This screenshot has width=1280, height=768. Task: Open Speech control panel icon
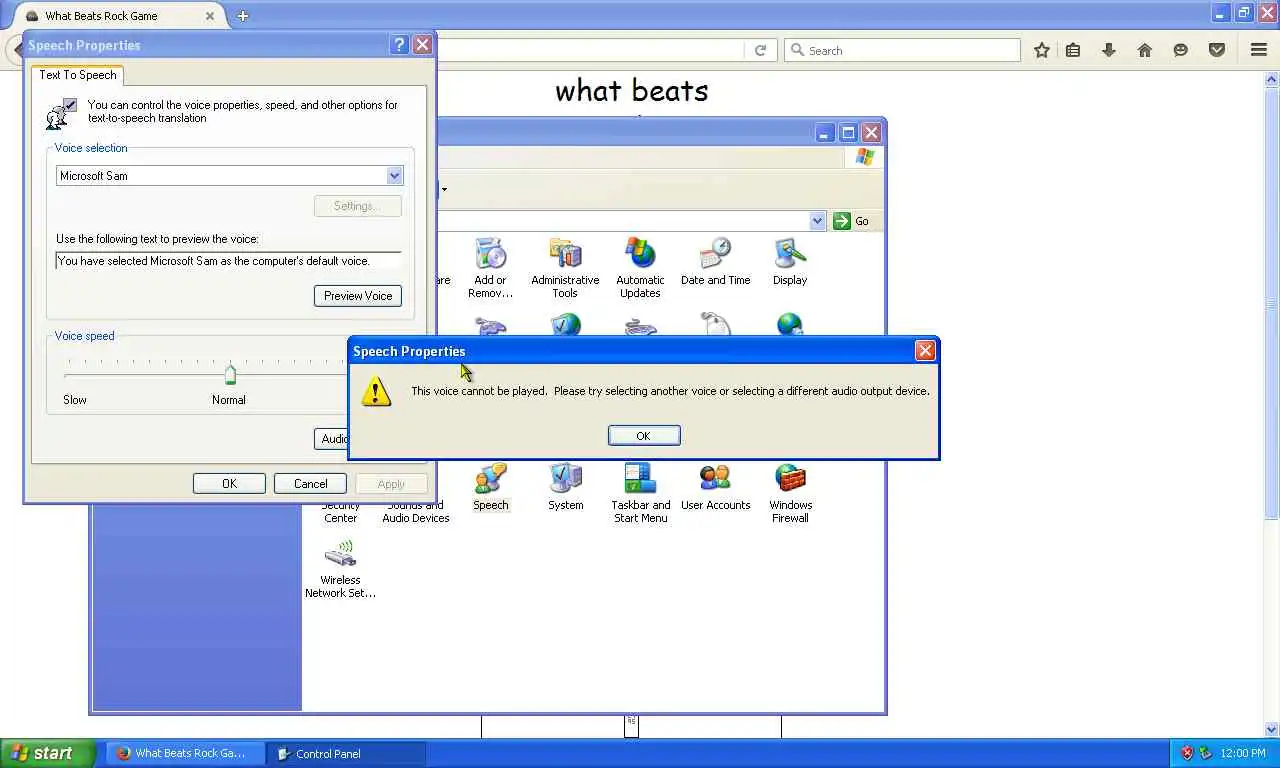490,487
